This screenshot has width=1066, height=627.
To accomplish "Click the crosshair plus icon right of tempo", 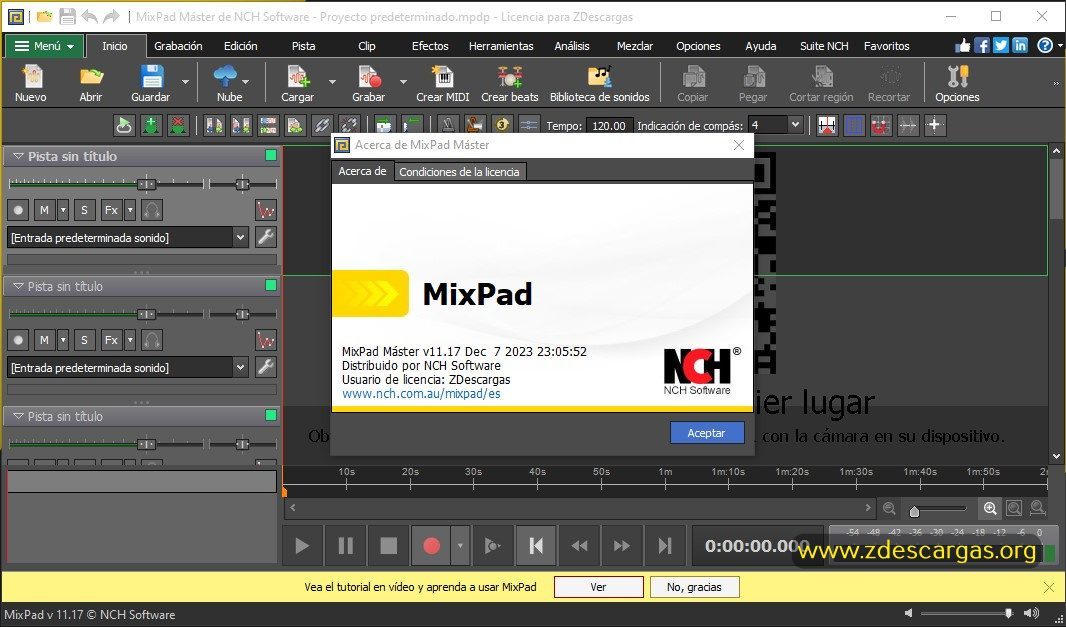I will (x=935, y=125).
